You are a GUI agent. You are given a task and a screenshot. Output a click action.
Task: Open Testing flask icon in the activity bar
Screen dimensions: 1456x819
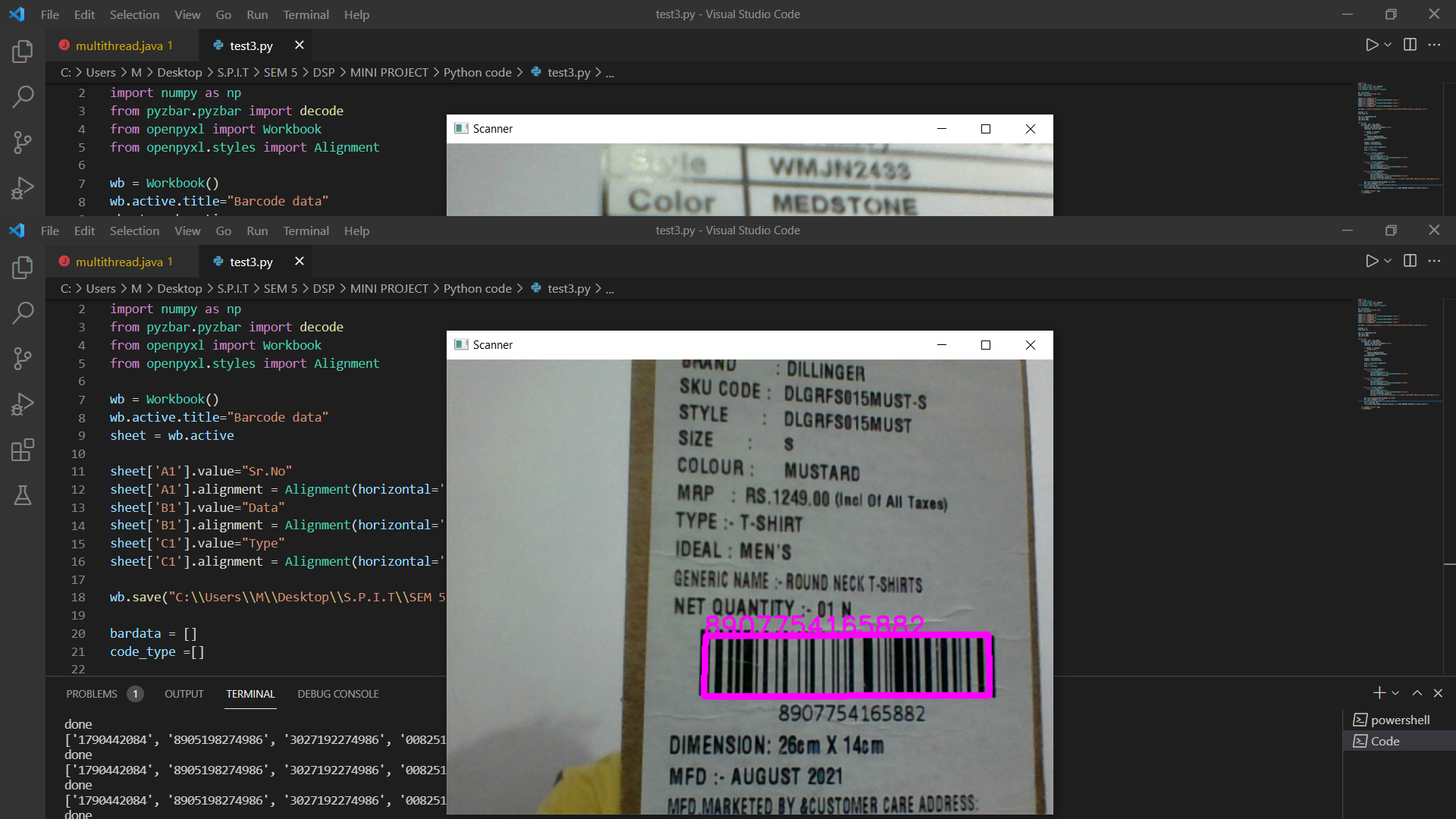tap(23, 495)
